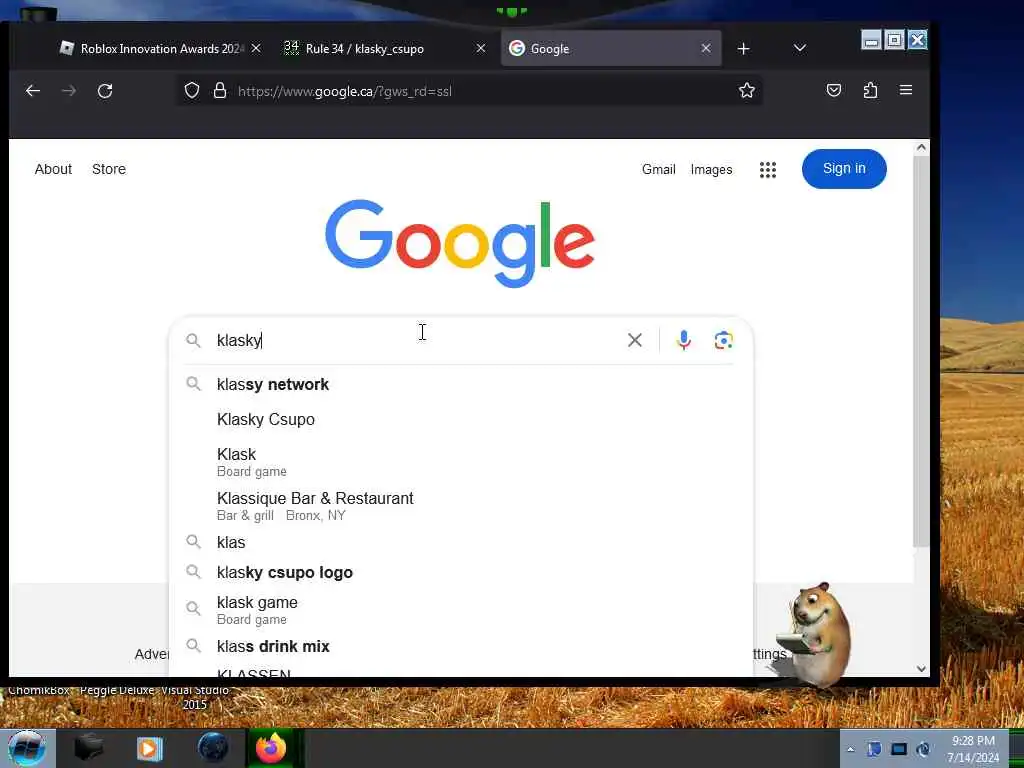Click the Firefox taskbar icon
The height and width of the screenshot is (768, 1024).
point(271,748)
